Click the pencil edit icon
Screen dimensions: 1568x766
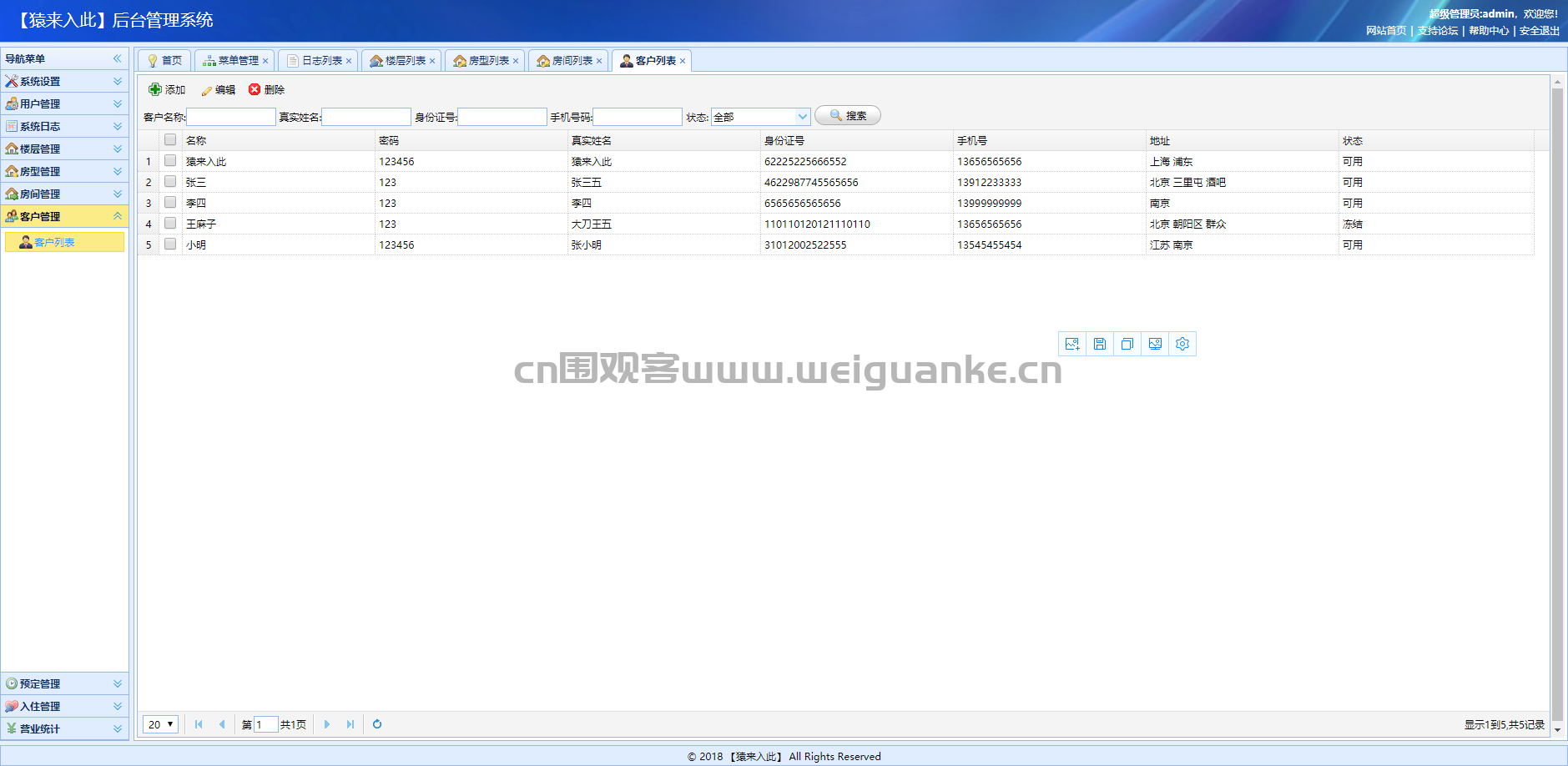point(207,90)
